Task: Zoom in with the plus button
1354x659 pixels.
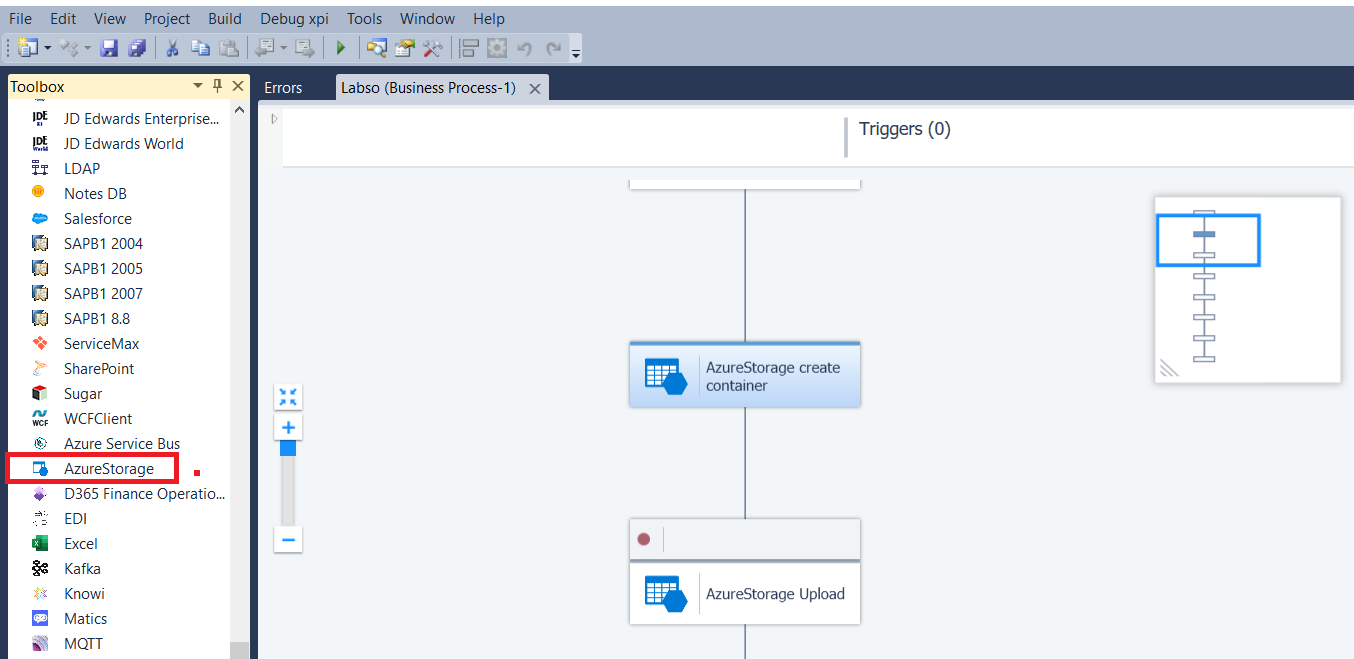Action: point(288,427)
